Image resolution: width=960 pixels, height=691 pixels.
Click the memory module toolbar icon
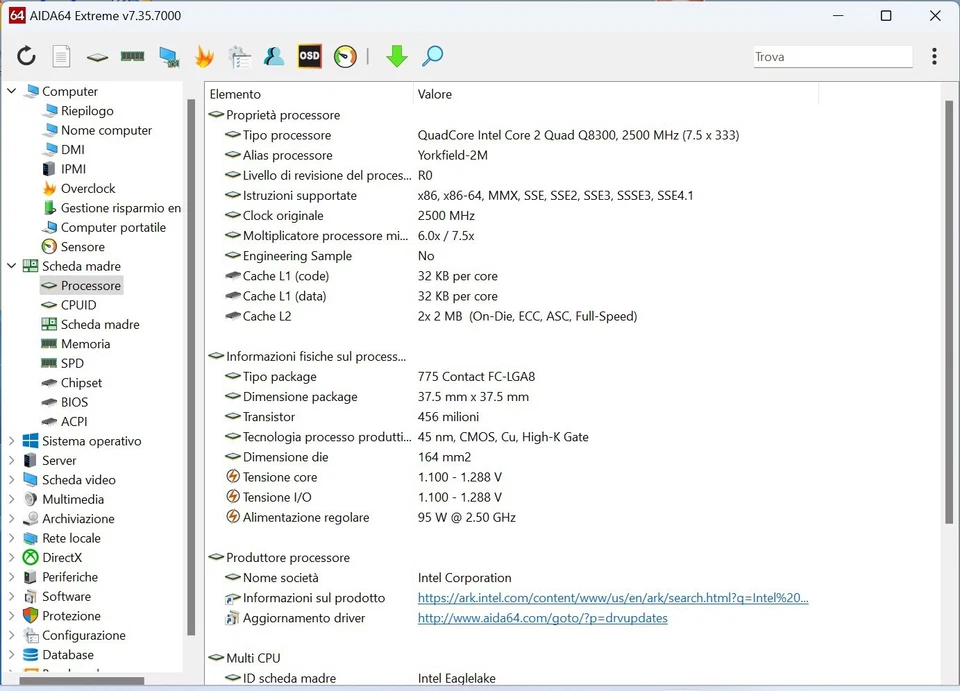pos(132,57)
